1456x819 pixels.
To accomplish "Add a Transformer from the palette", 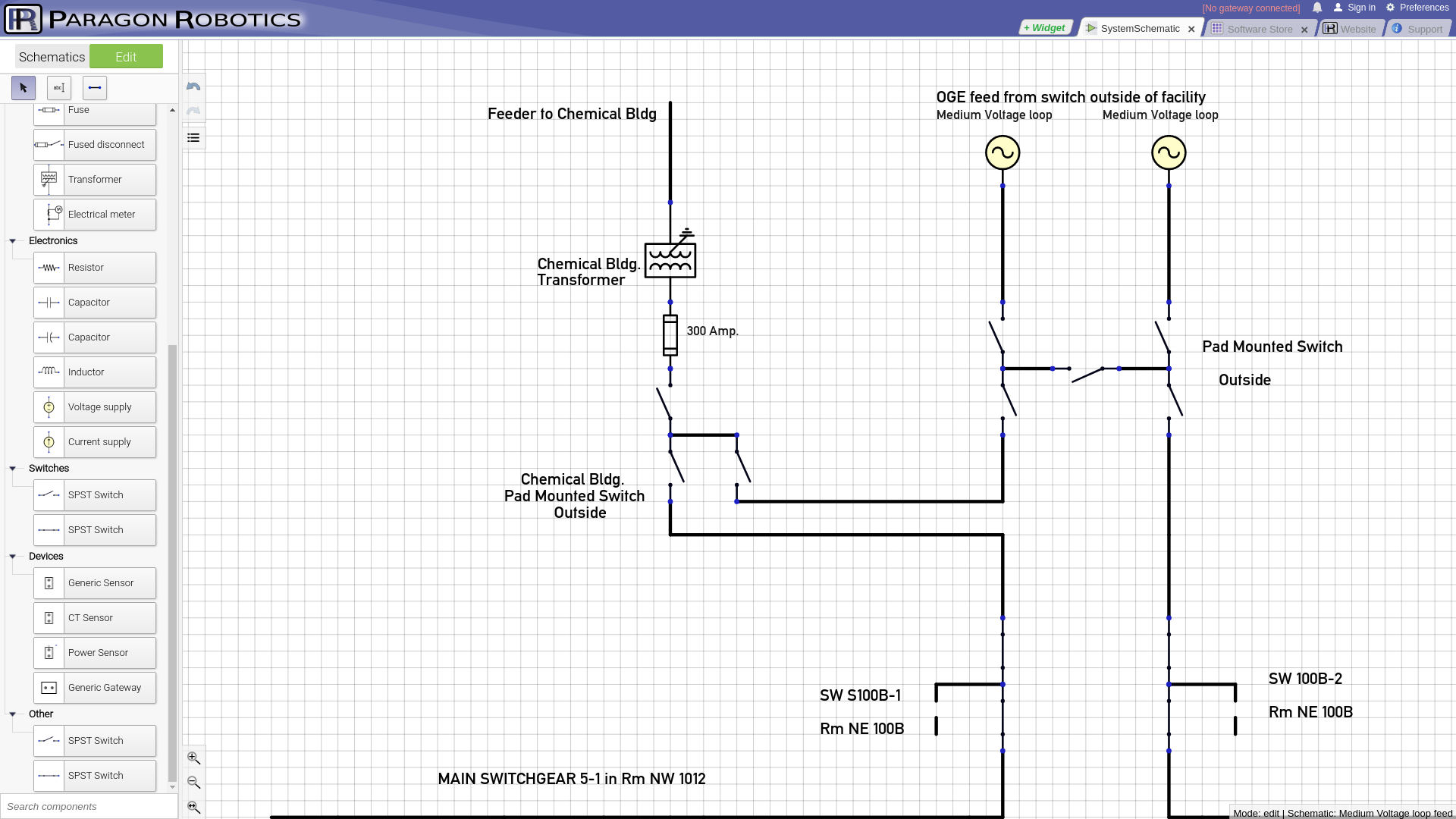I will tap(95, 180).
